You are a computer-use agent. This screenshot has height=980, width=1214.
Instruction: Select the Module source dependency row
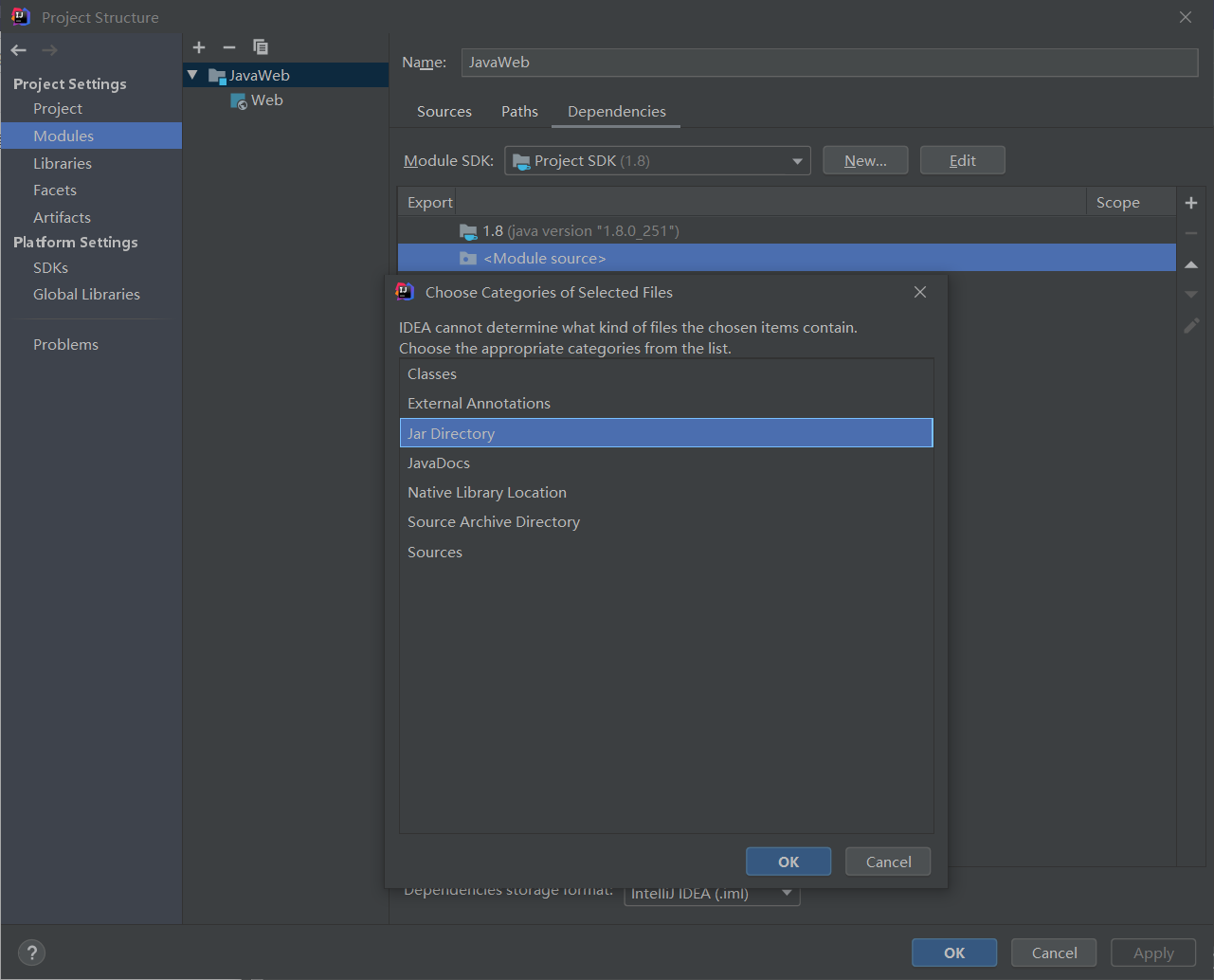pos(787,258)
